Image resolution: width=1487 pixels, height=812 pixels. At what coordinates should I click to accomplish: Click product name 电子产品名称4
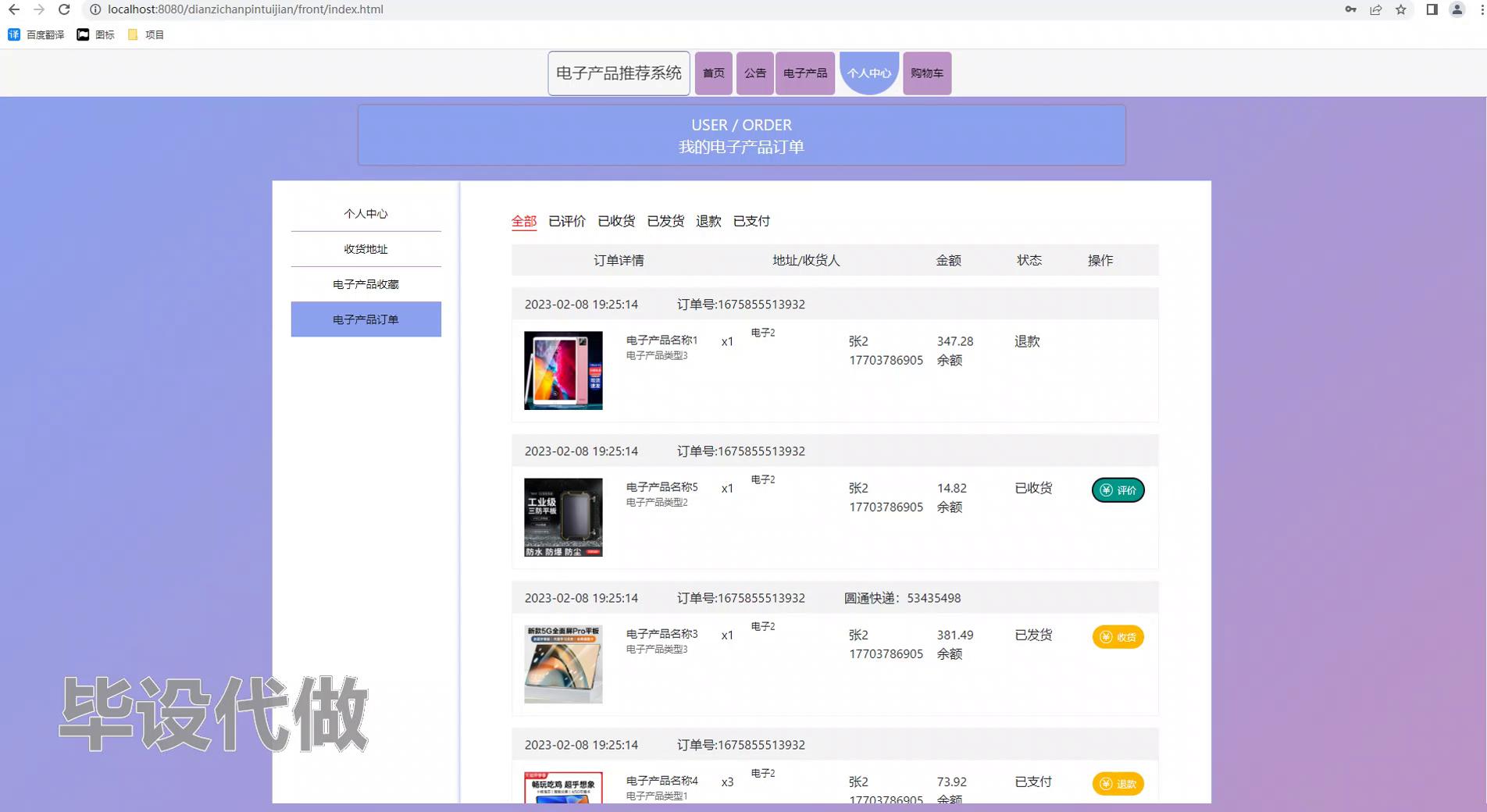661,781
